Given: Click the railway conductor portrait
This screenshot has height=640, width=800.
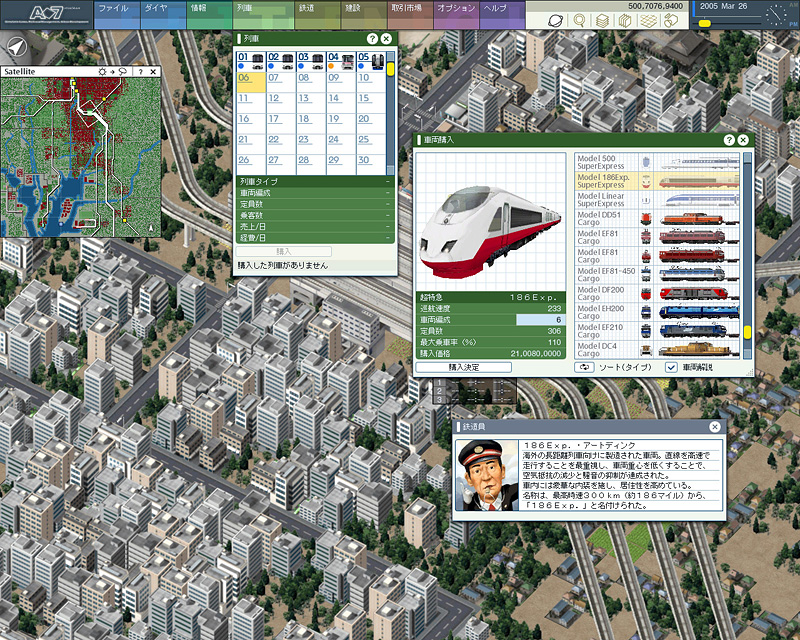Looking at the screenshot, I should [x=487, y=476].
